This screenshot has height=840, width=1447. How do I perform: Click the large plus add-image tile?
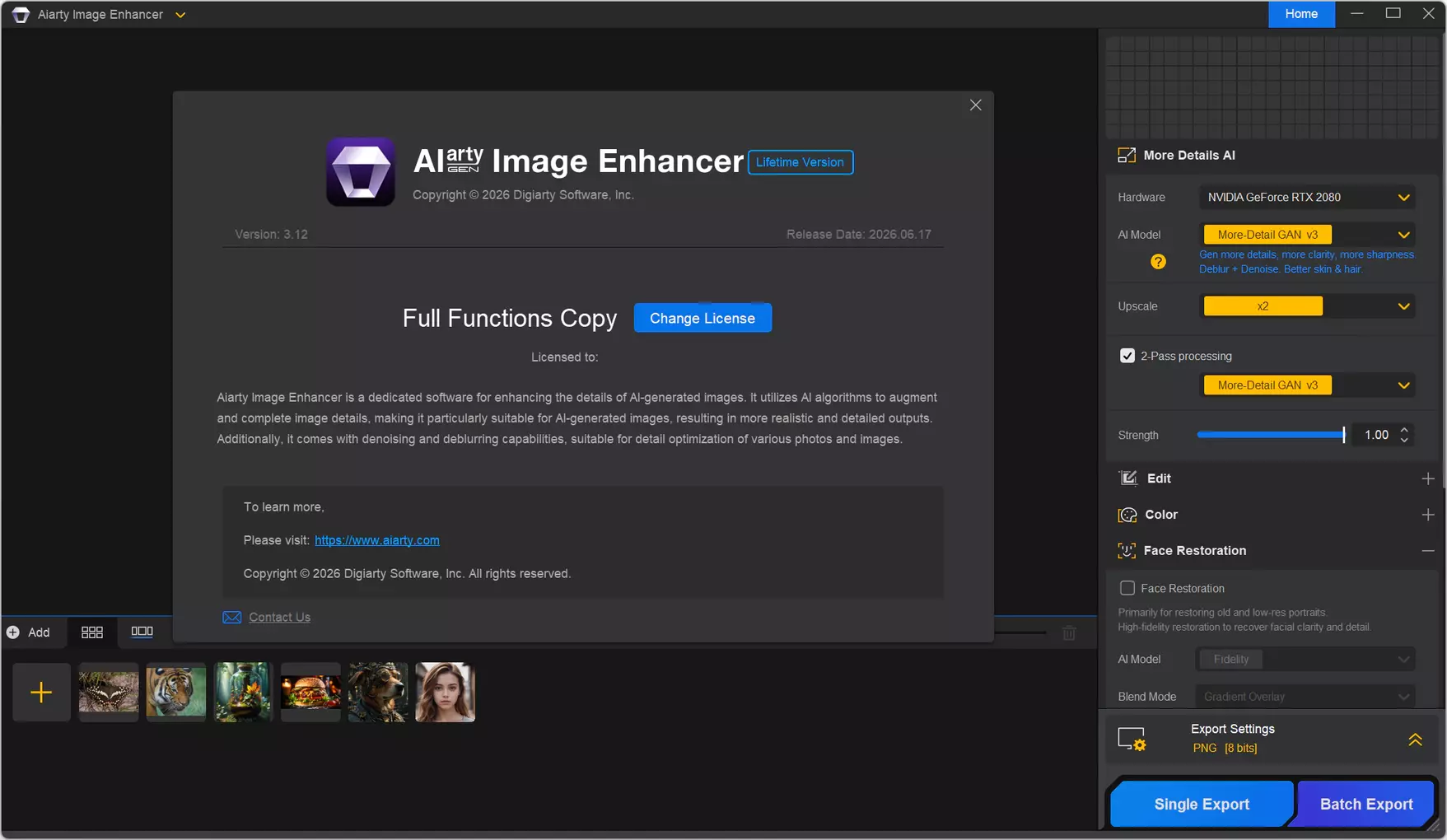click(41, 693)
